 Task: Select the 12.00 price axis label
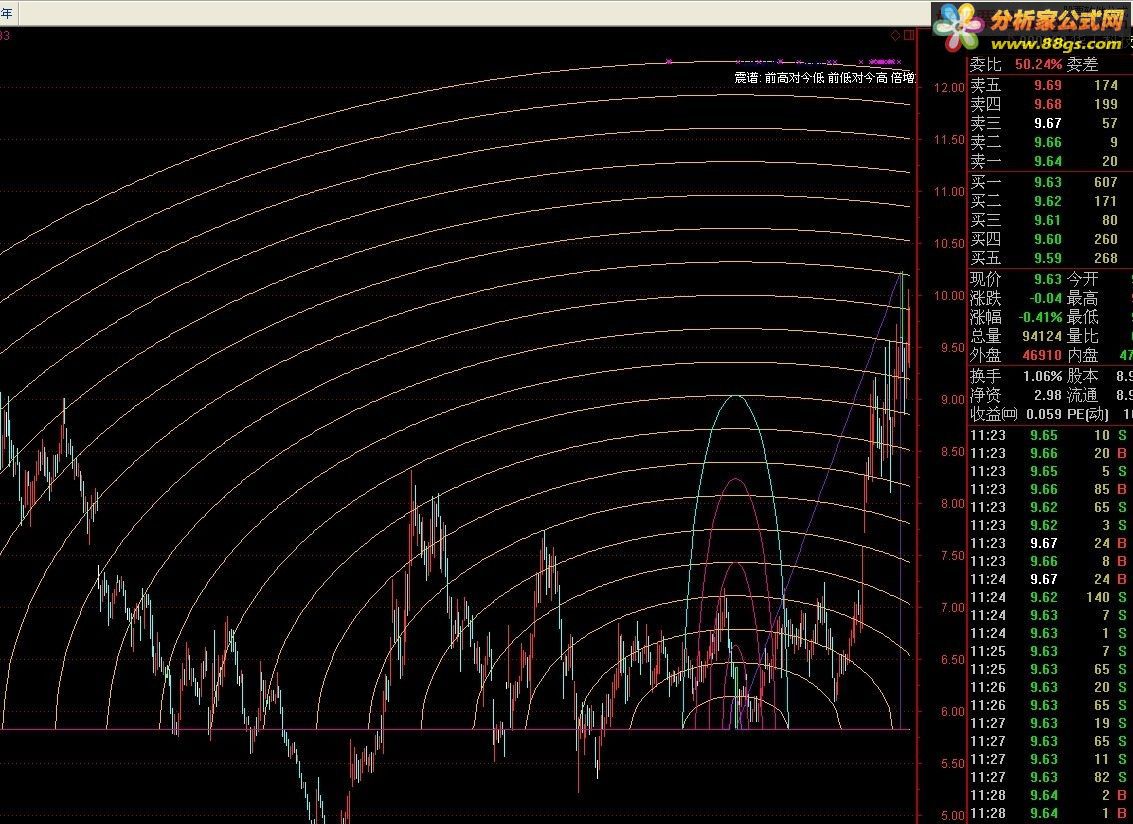(949, 87)
